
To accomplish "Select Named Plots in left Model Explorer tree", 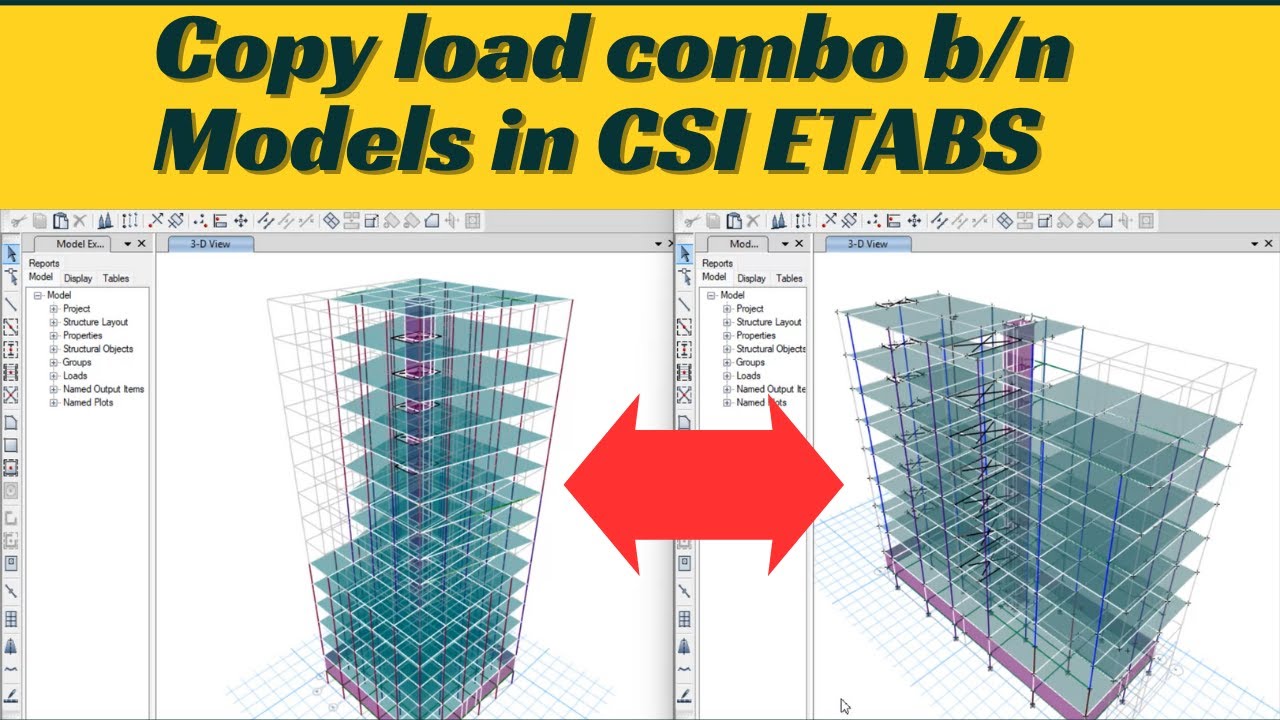I will [88, 403].
